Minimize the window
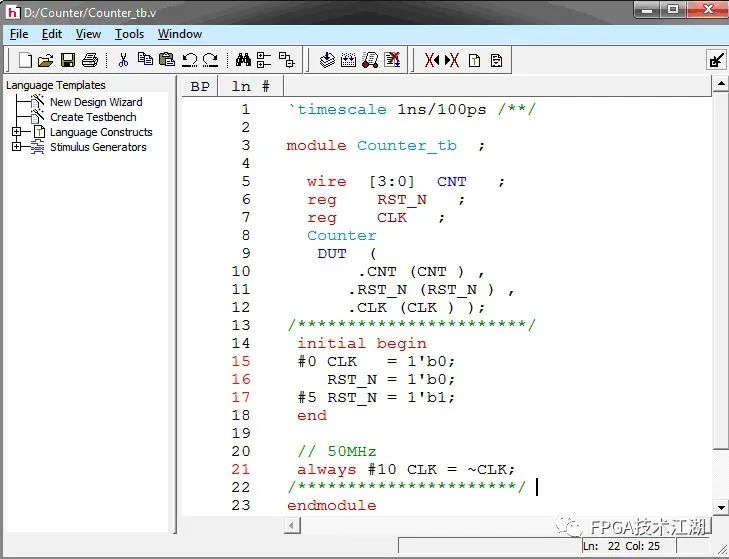Viewport: 729px width, 559px height. pos(647,9)
